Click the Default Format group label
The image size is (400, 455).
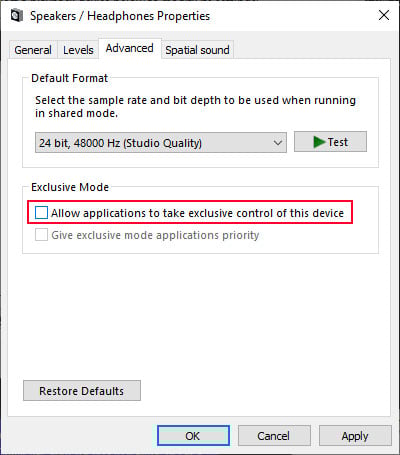(69, 78)
